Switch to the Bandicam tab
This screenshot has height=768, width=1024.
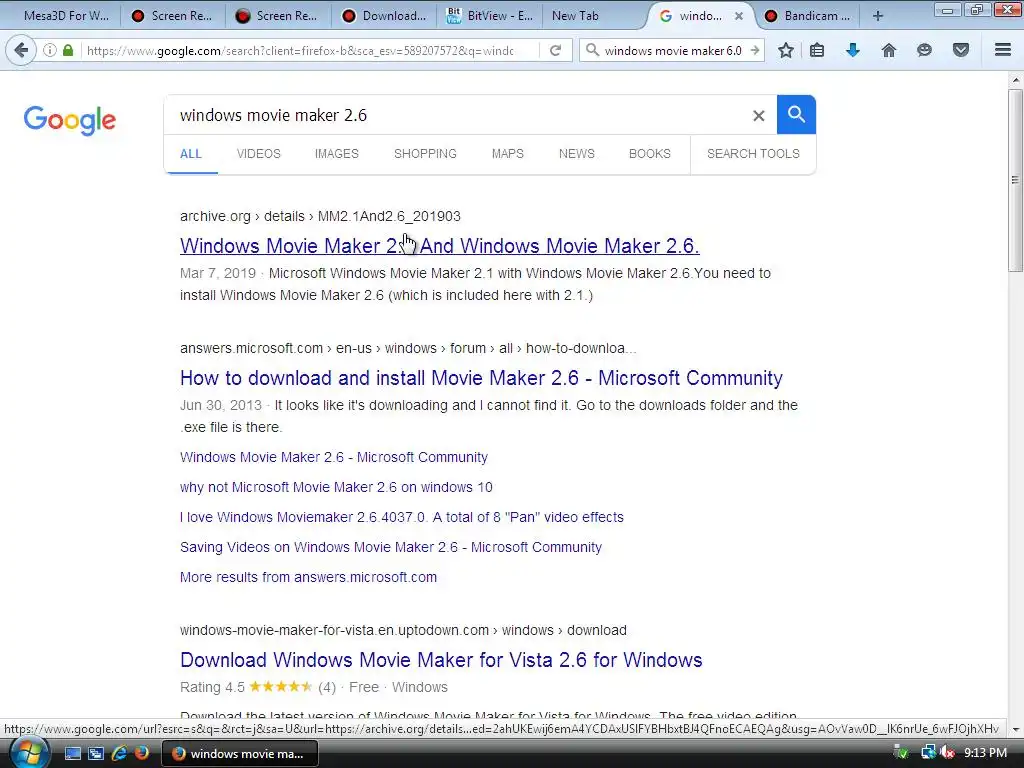(x=808, y=16)
